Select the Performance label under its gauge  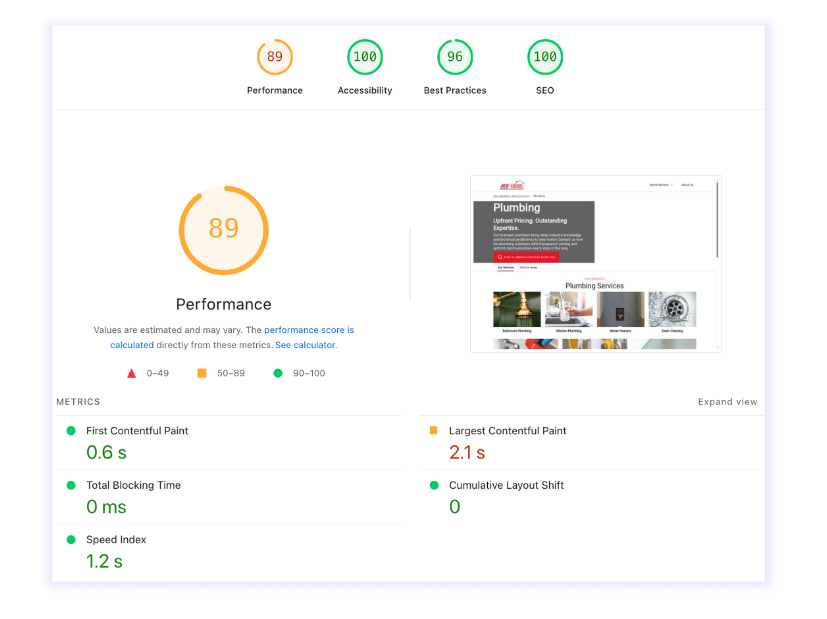(x=274, y=90)
